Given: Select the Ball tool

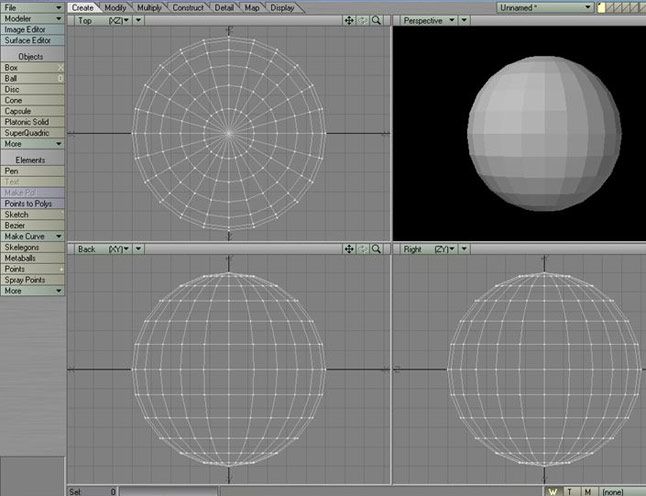Looking at the screenshot, I should pos(33,78).
